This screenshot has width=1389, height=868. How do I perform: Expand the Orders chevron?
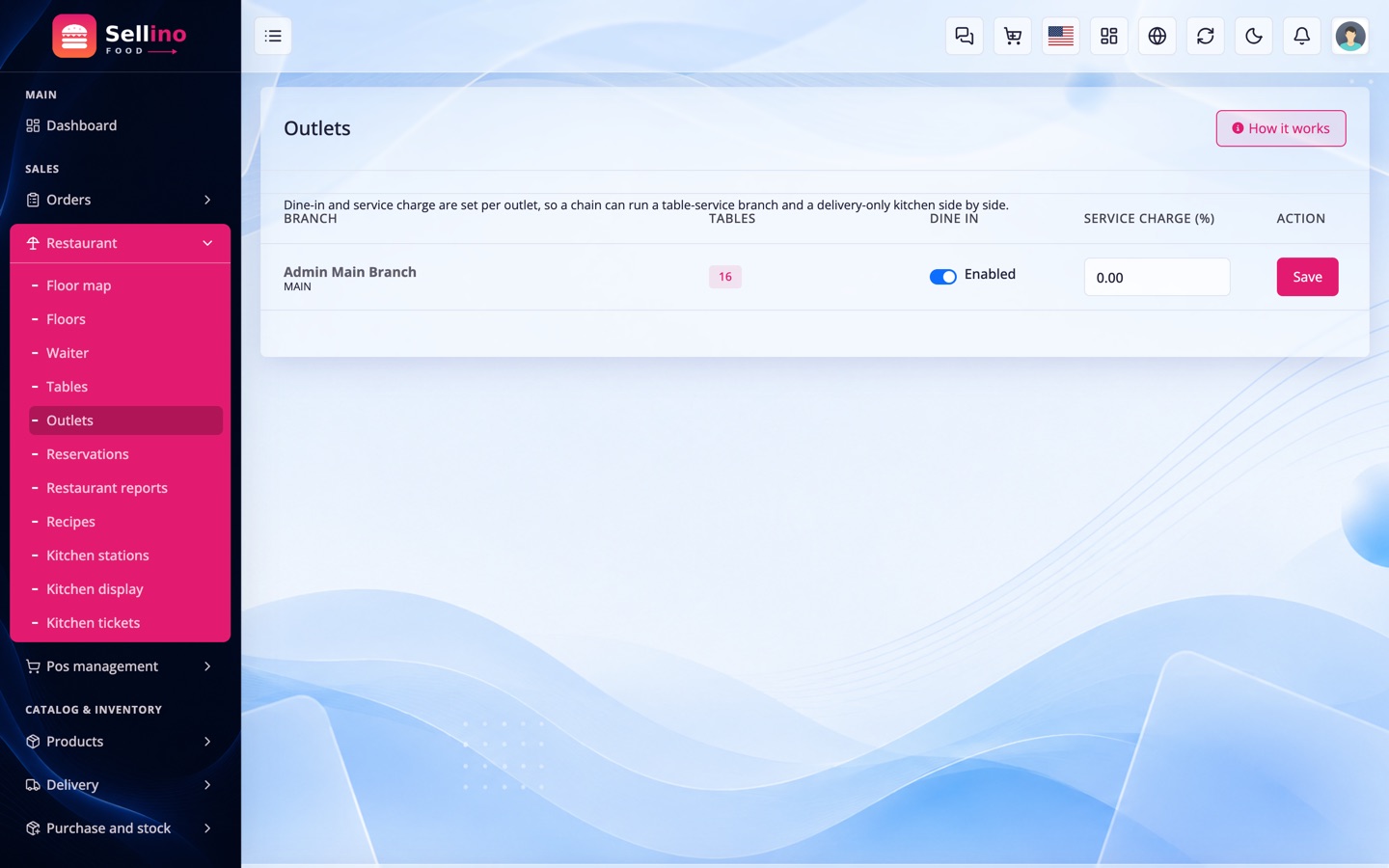coord(207,200)
